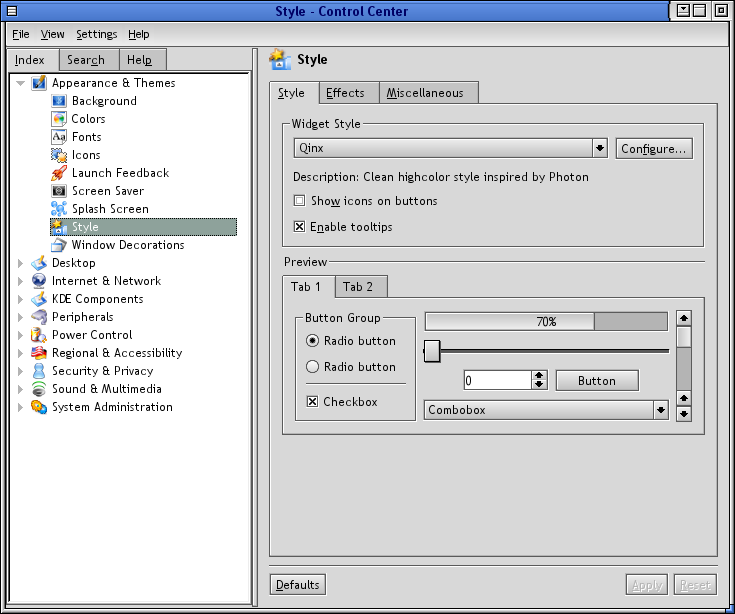The width and height of the screenshot is (735, 614).
Task: Click the preview scrollbar up arrow at top
Action: pyautogui.click(x=684, y=318)
